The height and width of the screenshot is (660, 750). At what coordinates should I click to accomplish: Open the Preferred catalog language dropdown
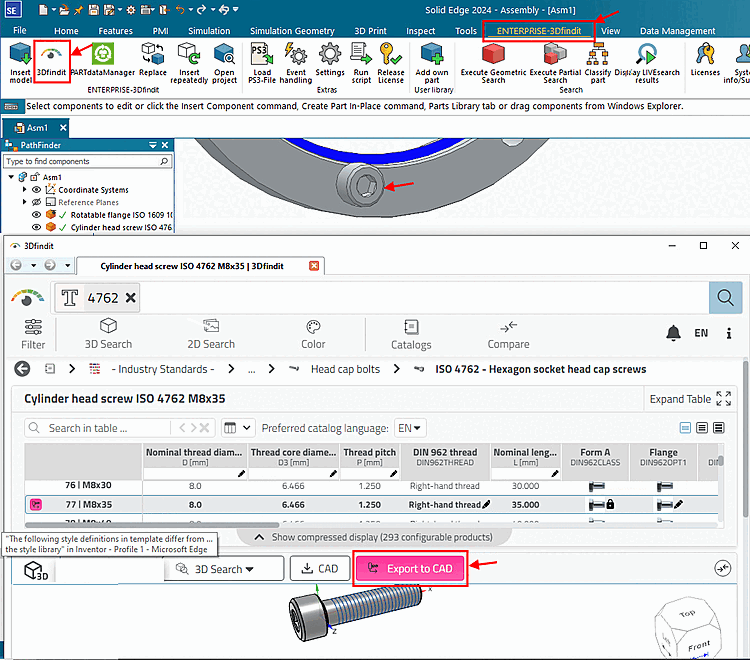410,428
